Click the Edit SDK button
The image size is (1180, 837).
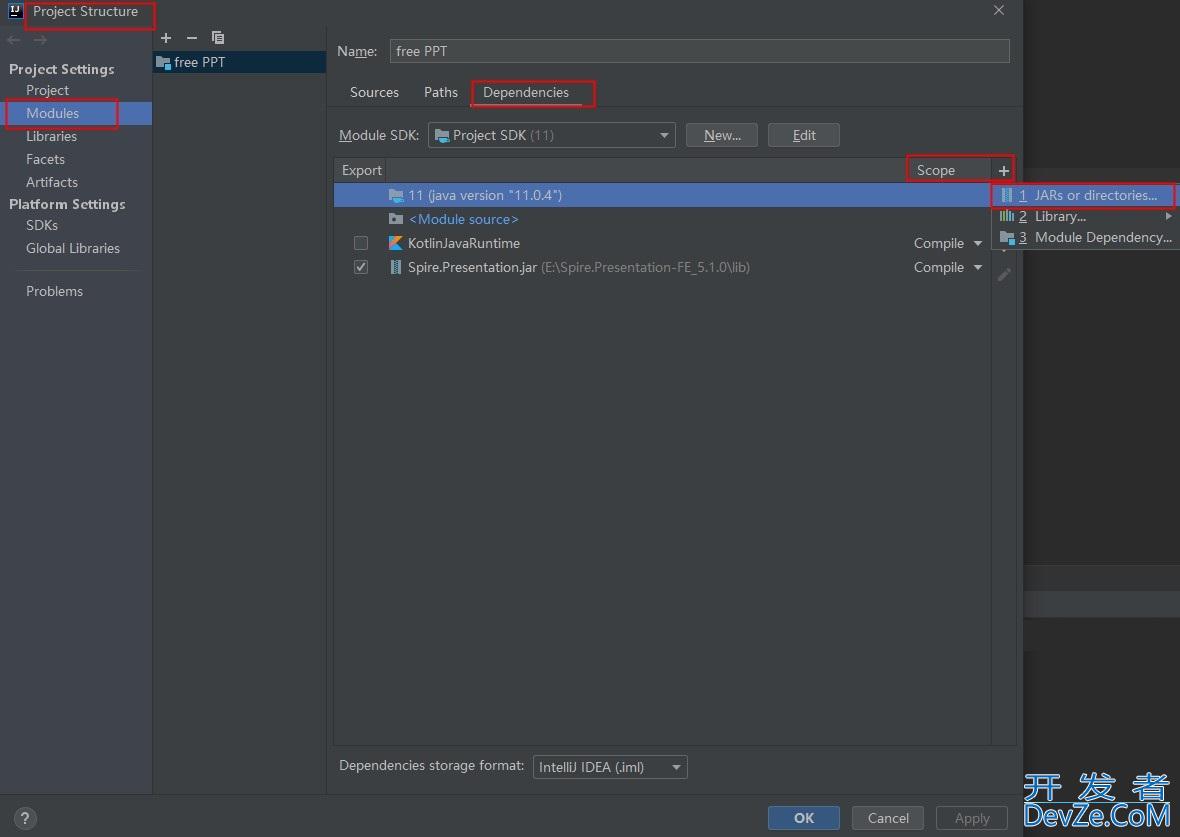tap(804, 135)
